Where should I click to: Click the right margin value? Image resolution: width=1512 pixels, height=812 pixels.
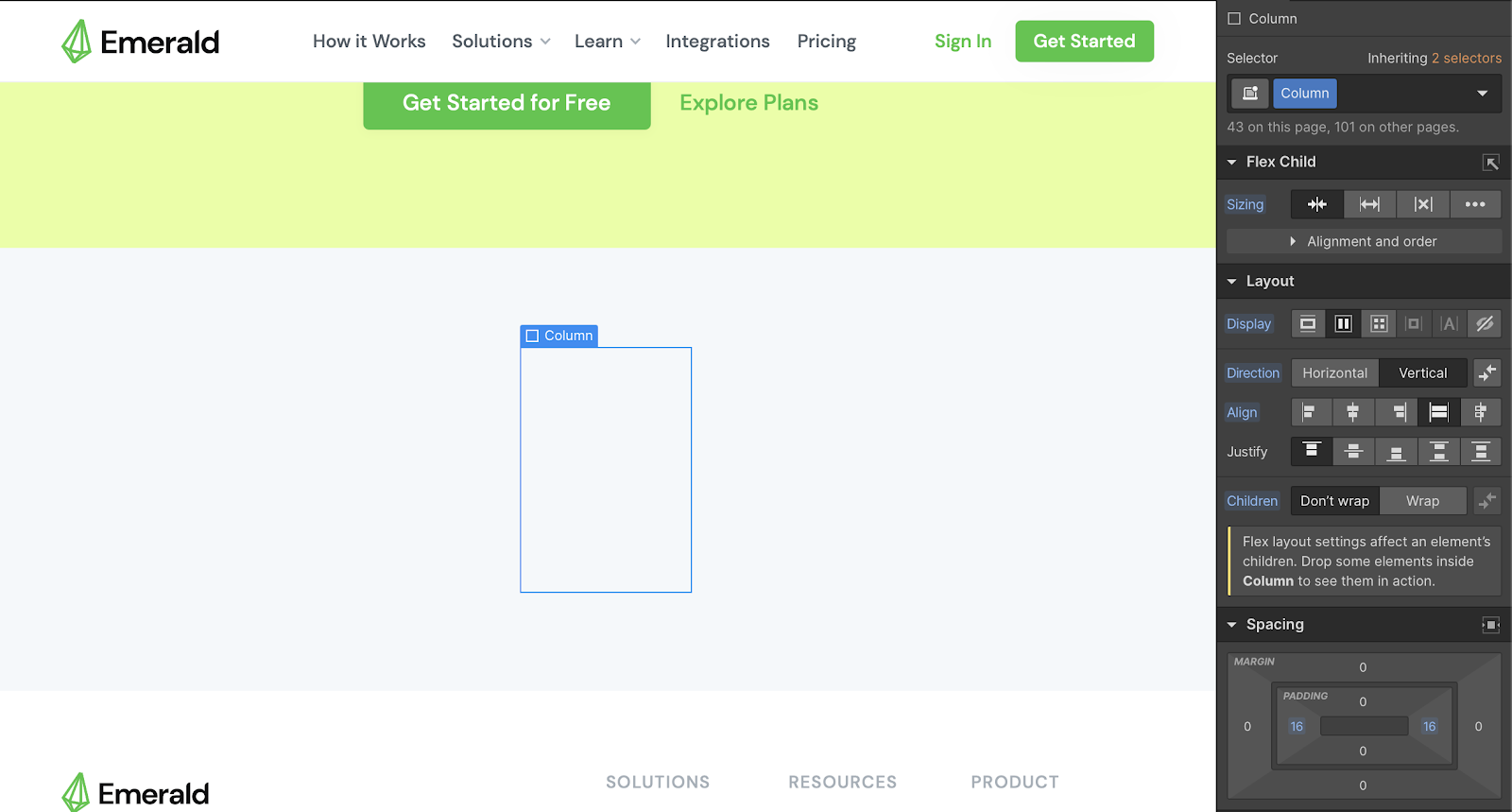[1479, 727]
